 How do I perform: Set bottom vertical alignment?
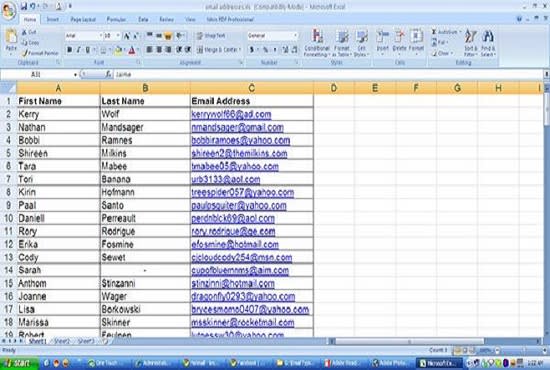pos(168,35)
